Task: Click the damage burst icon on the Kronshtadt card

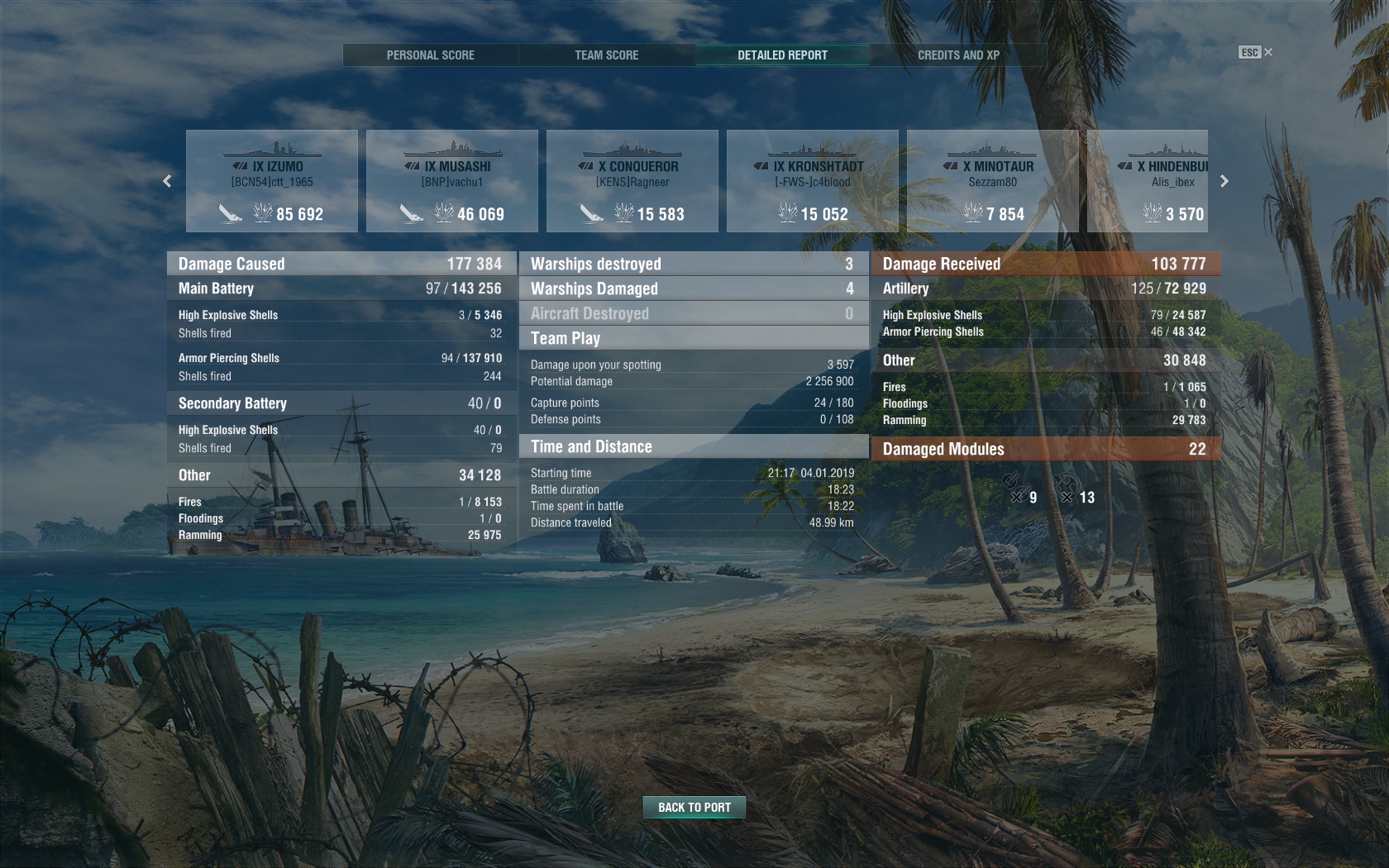Action: click(788, 212)
